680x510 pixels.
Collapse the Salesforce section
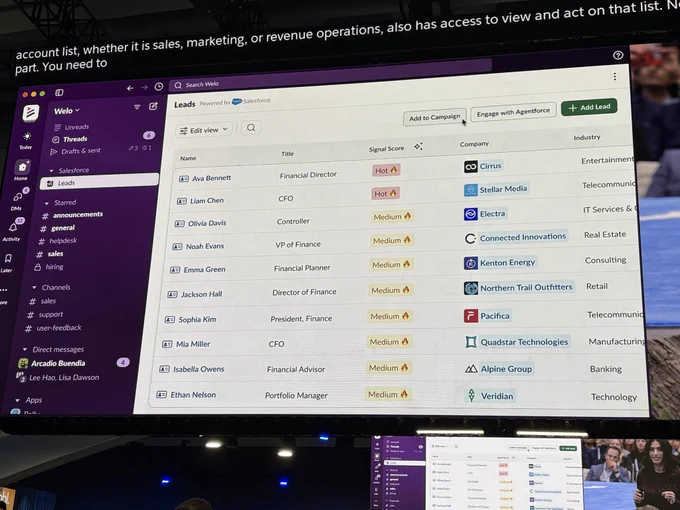[x=52, y=170]
